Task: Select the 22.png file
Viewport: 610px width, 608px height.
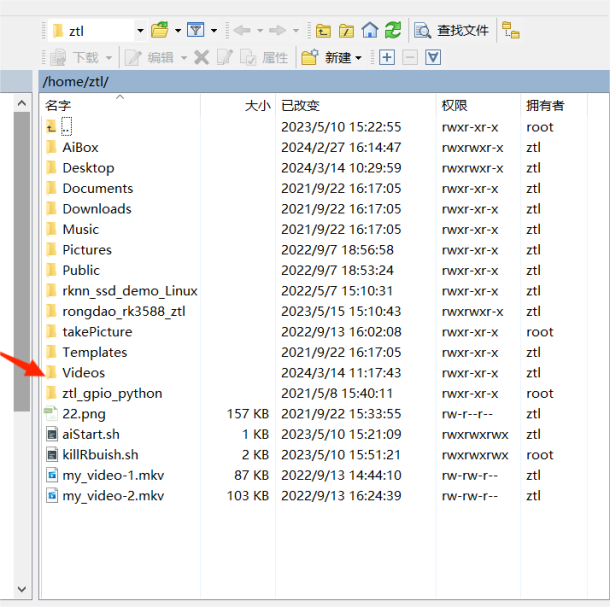Action: pyautogui.click(x=84, y=414)
